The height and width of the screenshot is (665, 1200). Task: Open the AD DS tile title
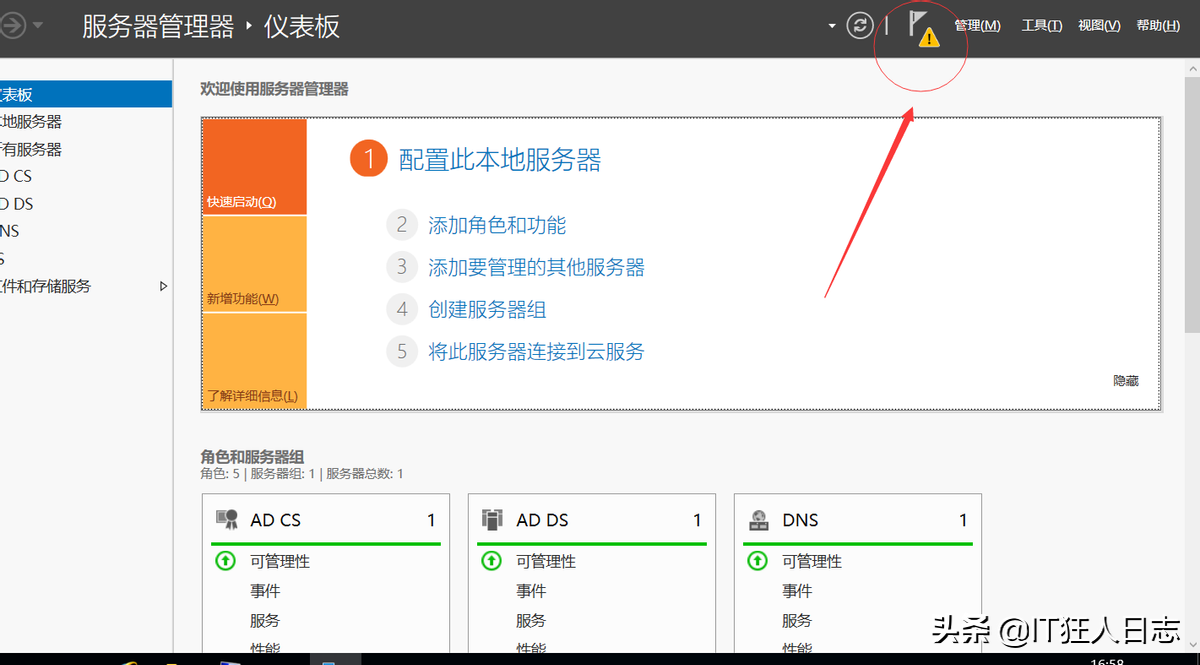(542, 520)
